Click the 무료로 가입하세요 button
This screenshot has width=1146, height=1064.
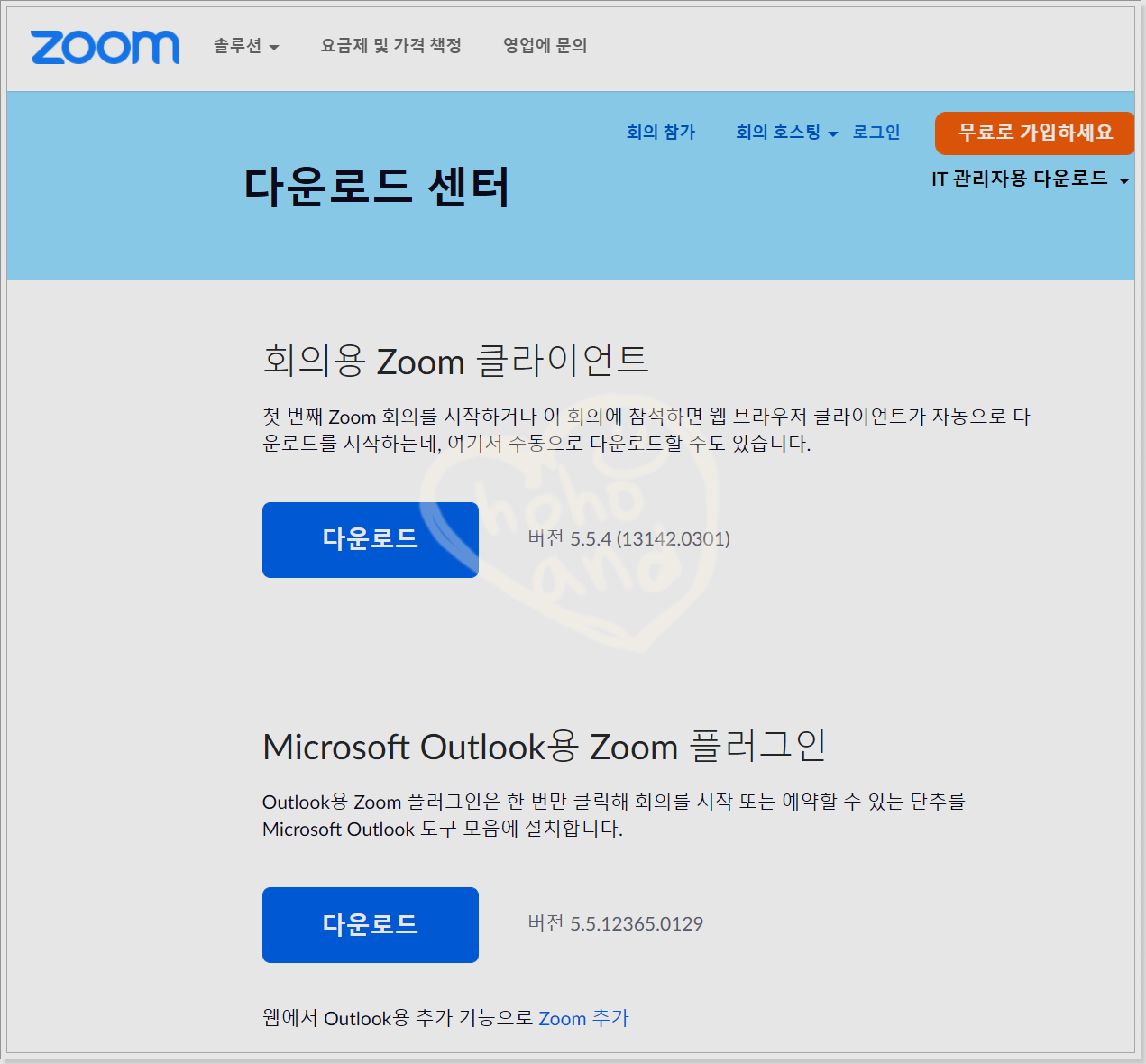1034,133
